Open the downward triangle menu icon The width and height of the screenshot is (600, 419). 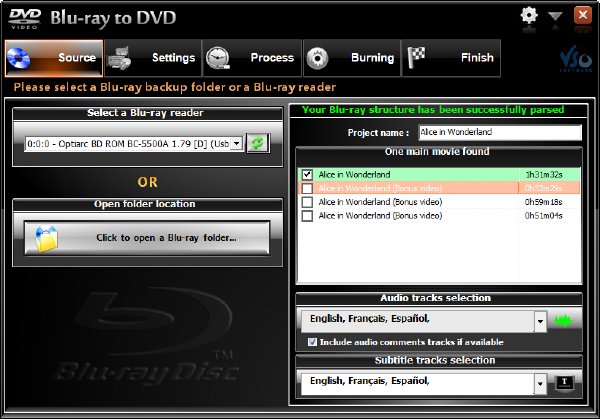pyautogui.click(x=555, y=16)
